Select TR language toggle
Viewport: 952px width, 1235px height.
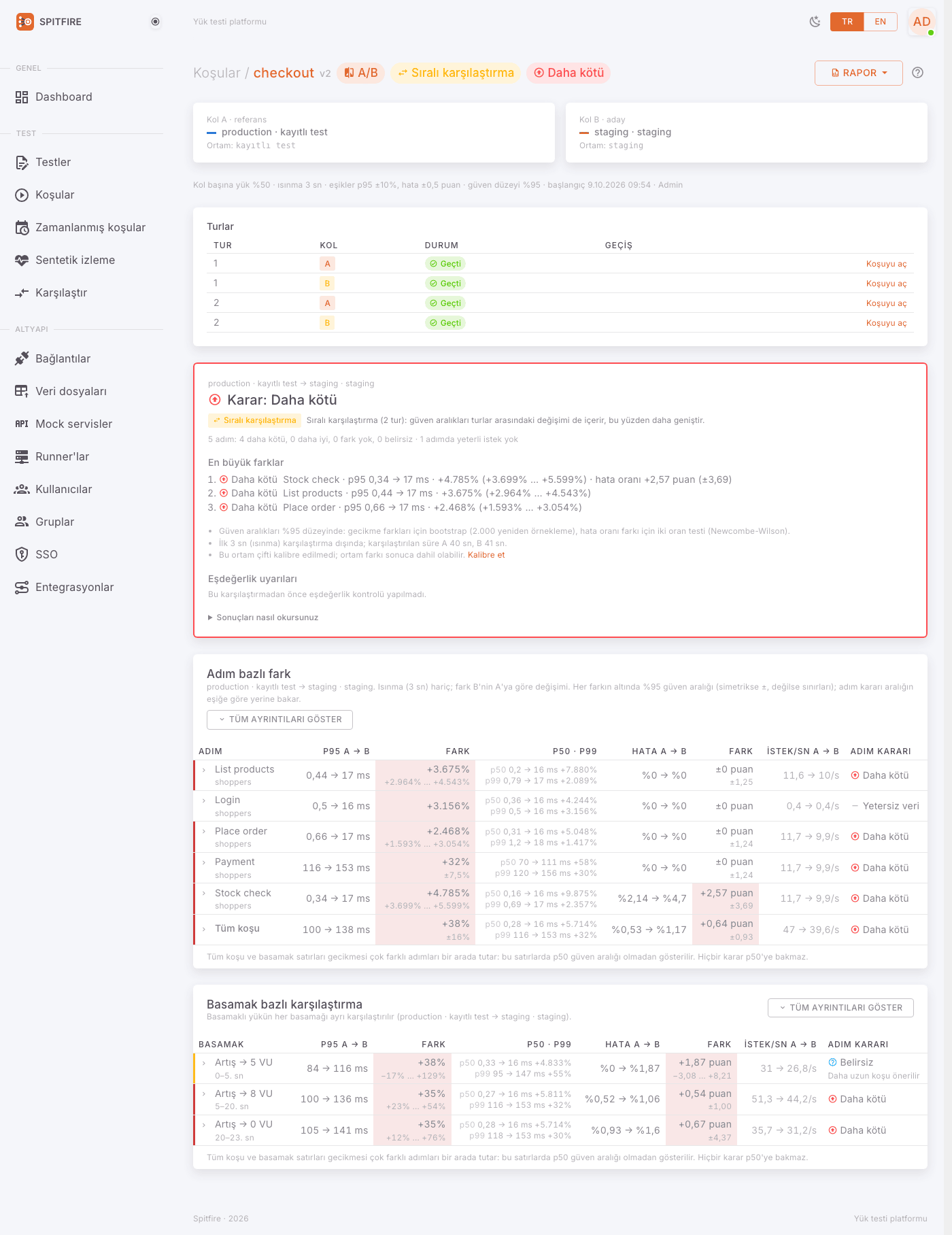pos(847,22)
